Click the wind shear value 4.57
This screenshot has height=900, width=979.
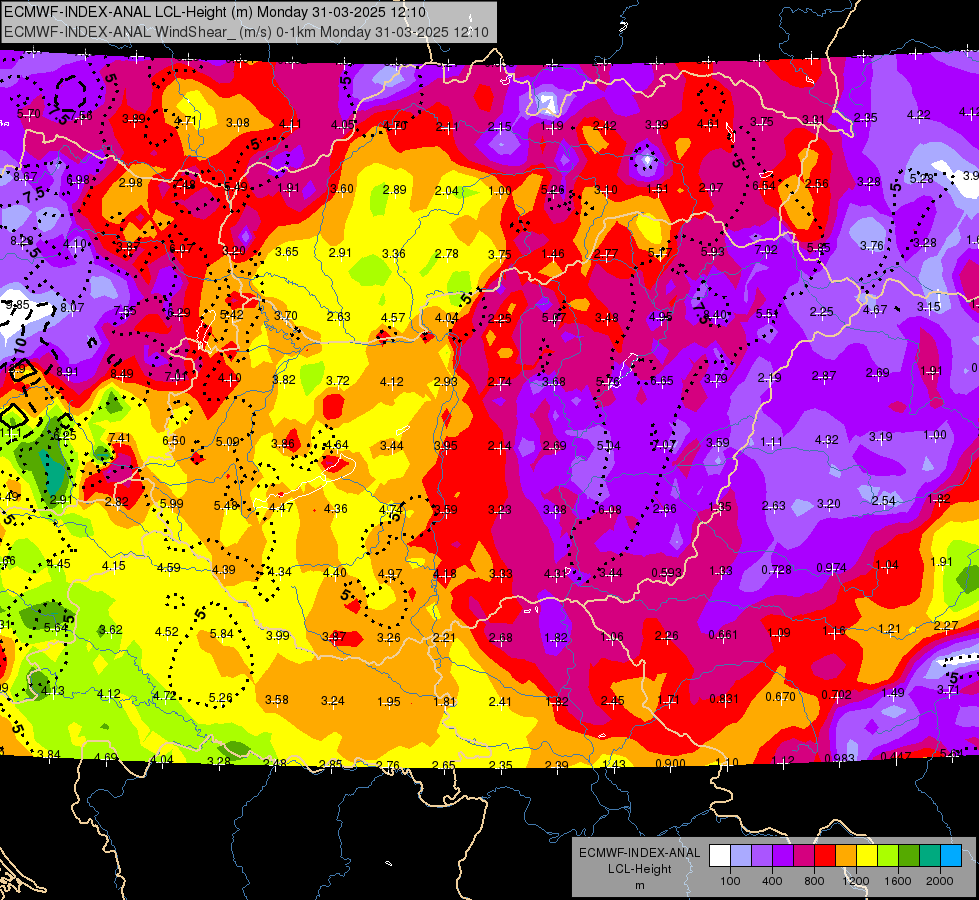(393, 317)
